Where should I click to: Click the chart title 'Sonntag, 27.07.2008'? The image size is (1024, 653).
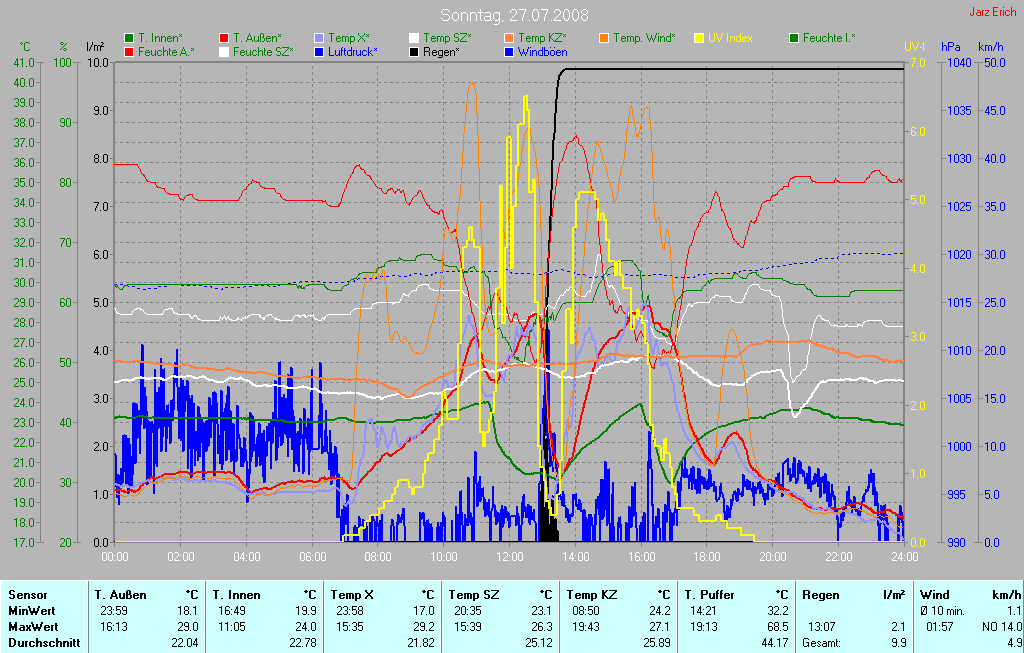click(514, 15)
